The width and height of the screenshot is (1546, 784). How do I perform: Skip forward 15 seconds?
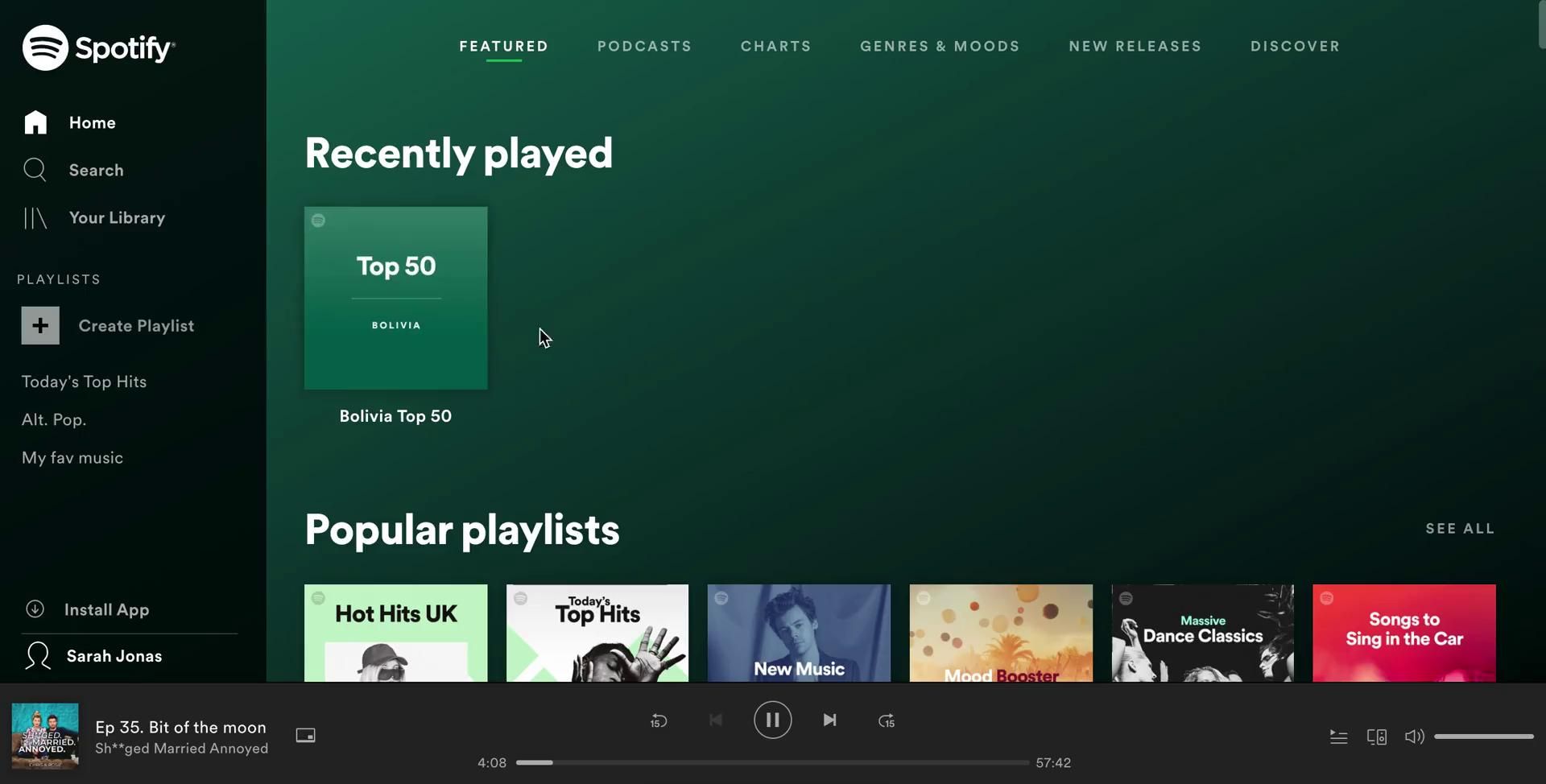point(886,720)
